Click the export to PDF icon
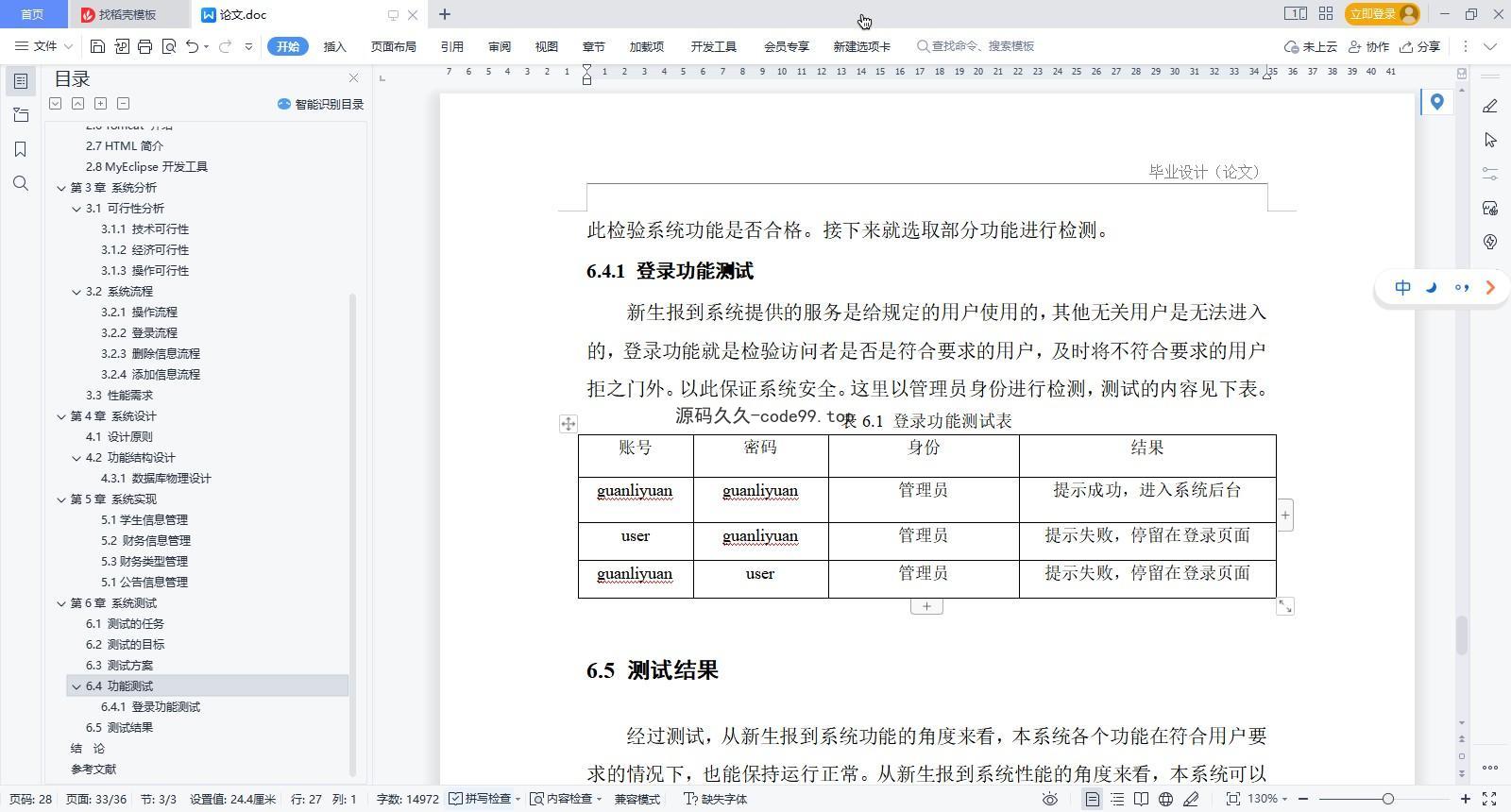The image size is (1511, 812). (122, 46)
